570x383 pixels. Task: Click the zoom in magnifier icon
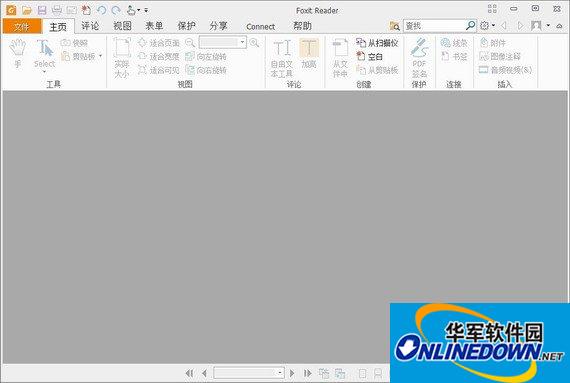254,43
